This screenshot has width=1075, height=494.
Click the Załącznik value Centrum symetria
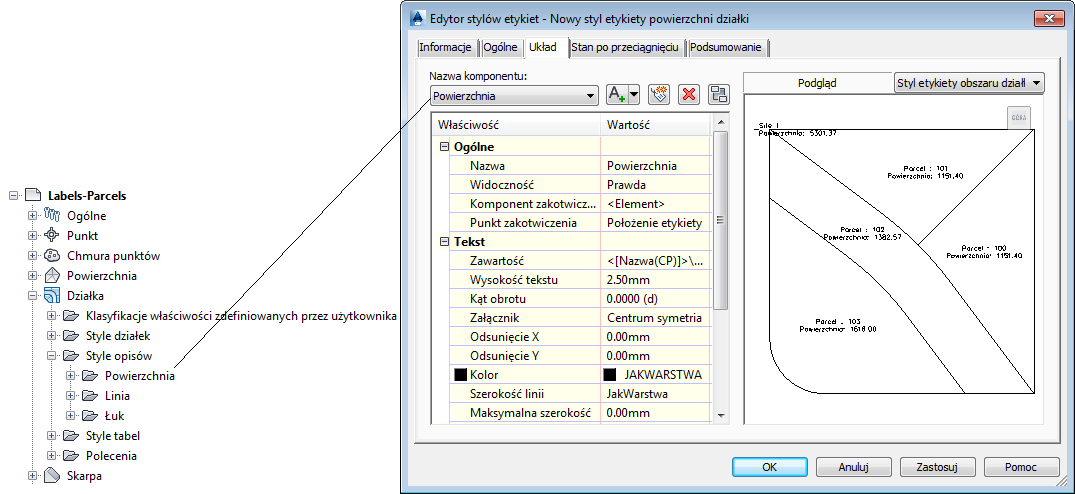pyautogui.click(x=655, y=318)
